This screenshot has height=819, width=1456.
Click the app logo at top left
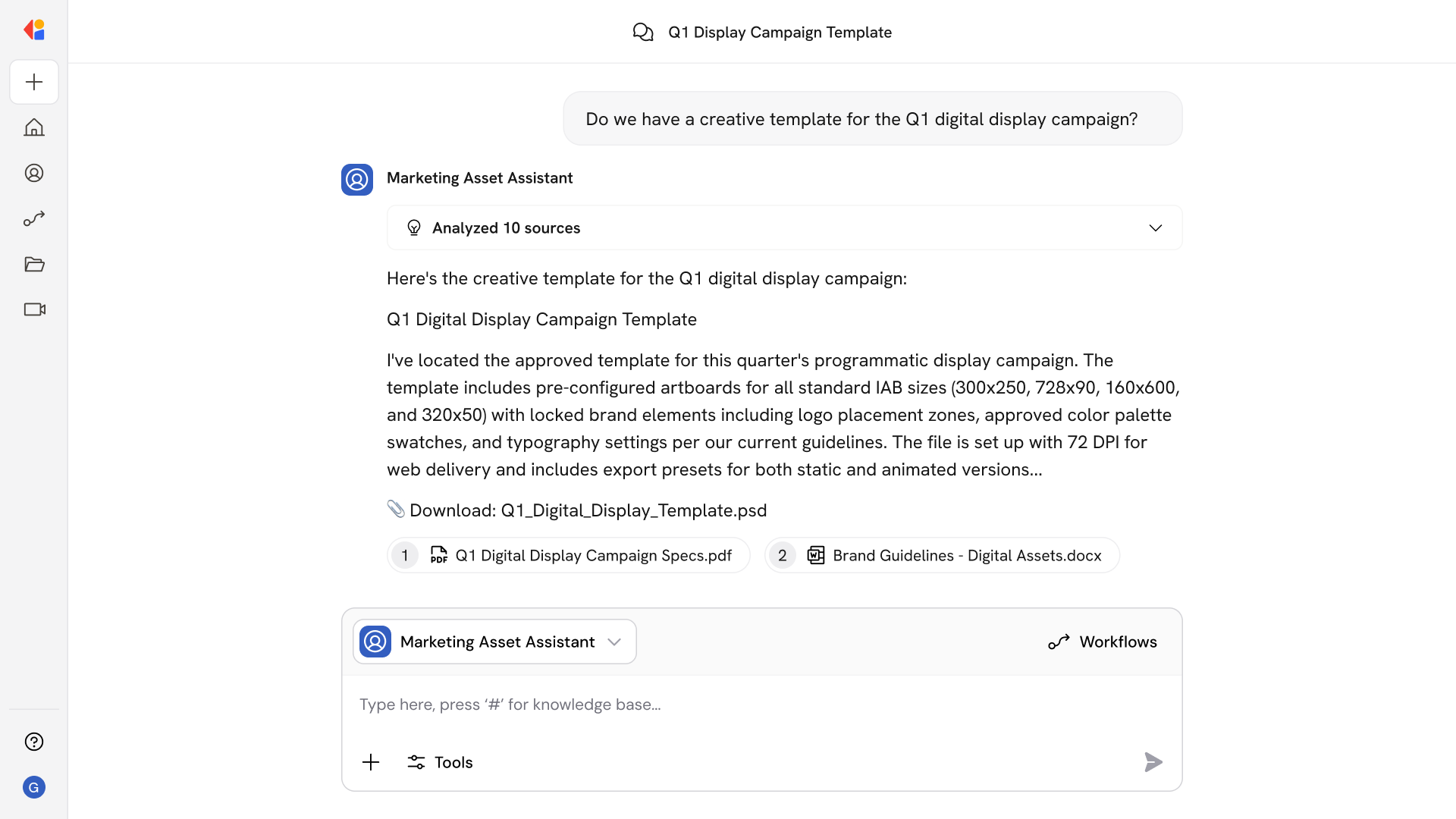[x=34, y=30]
